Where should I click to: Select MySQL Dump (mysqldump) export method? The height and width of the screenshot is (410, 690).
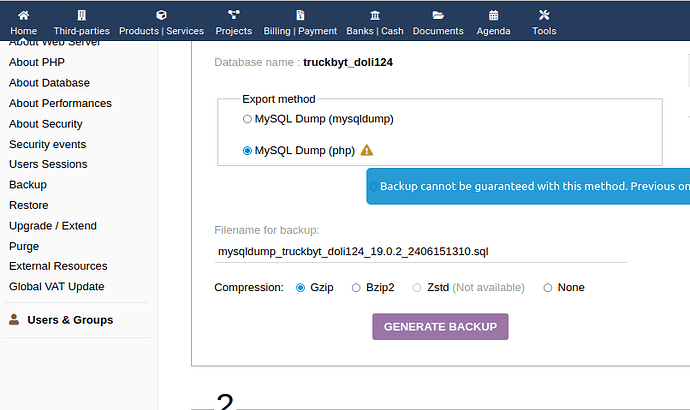(x=247, y=119)
